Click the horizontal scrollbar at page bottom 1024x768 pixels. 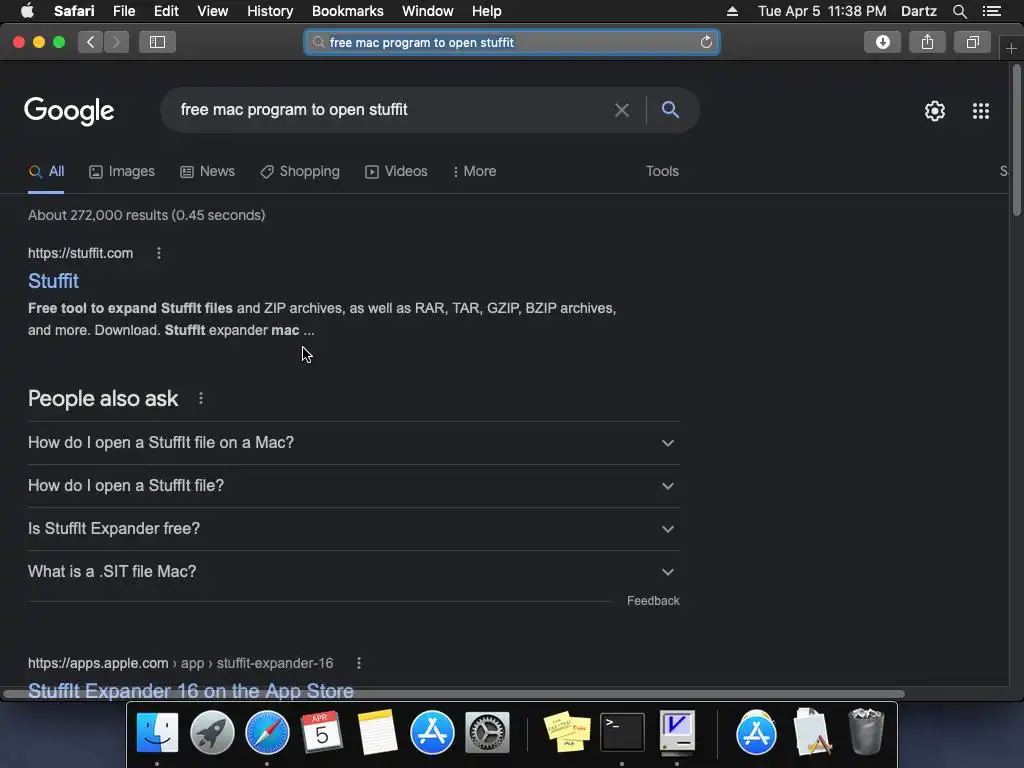coord(453,694)
